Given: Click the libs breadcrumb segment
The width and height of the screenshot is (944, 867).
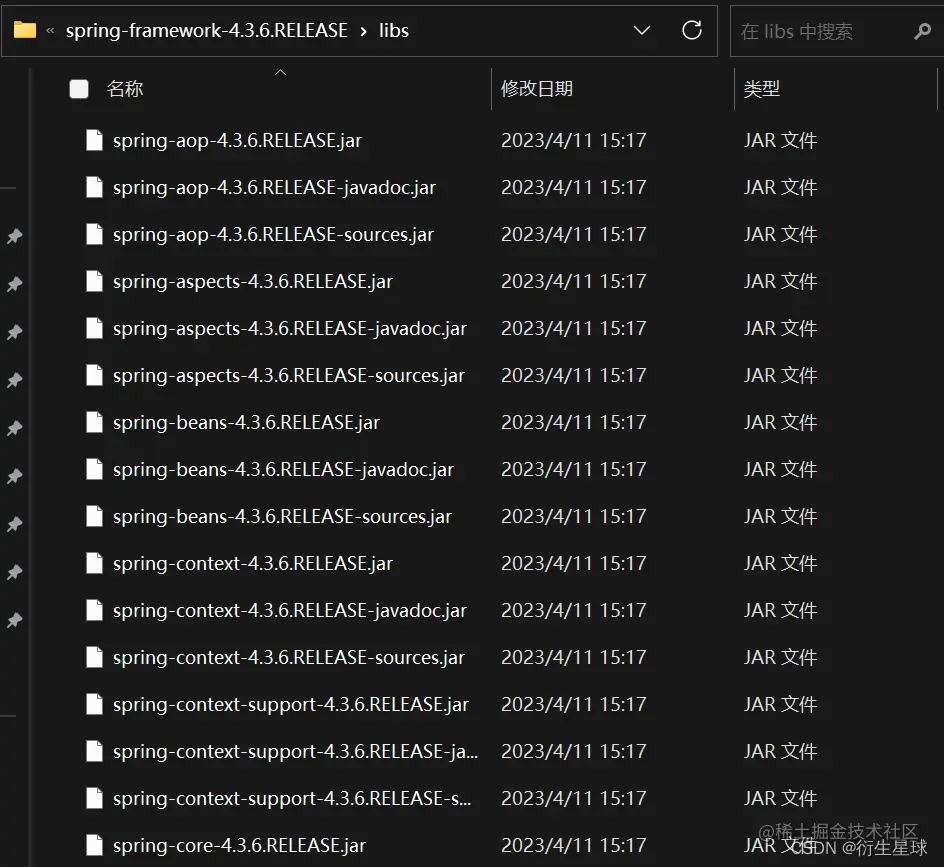Looking at the screenshot, I should (x=394, y=30).
